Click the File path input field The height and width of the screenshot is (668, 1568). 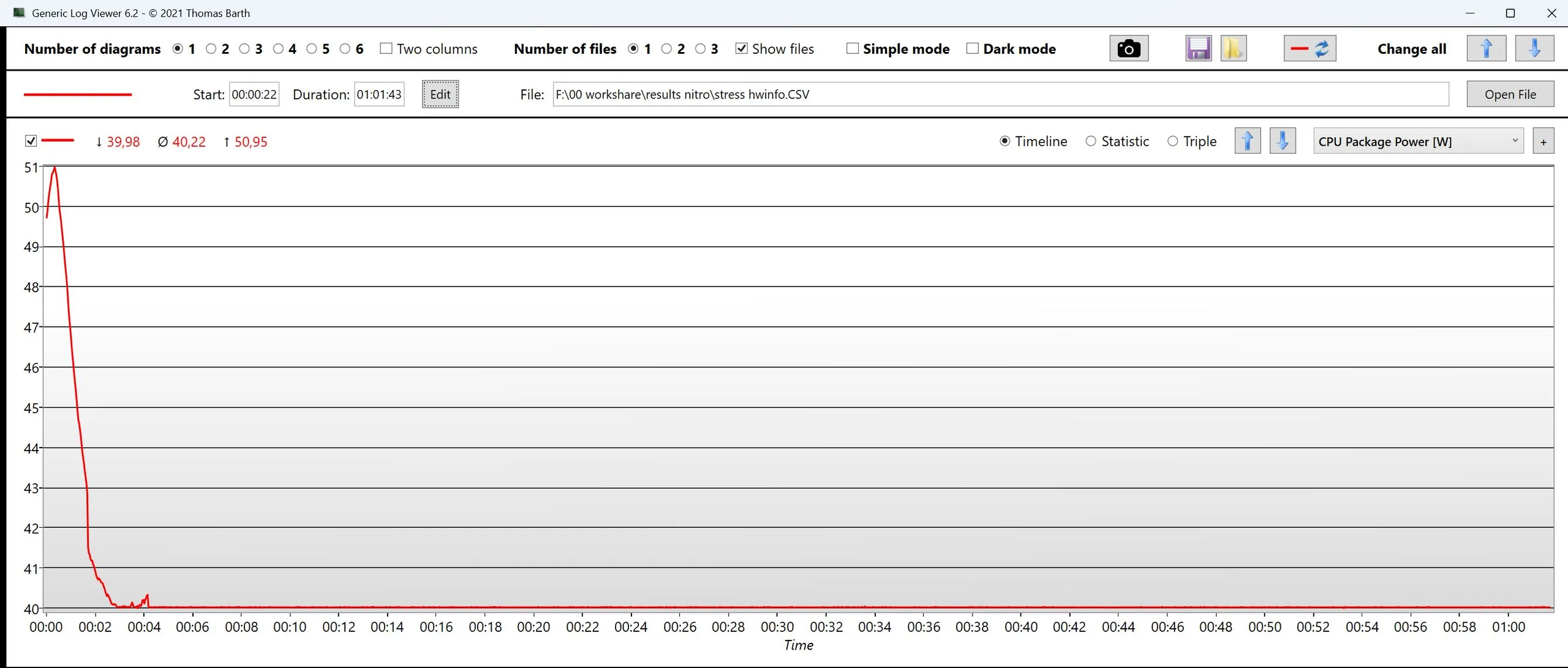click(1000, 94)
